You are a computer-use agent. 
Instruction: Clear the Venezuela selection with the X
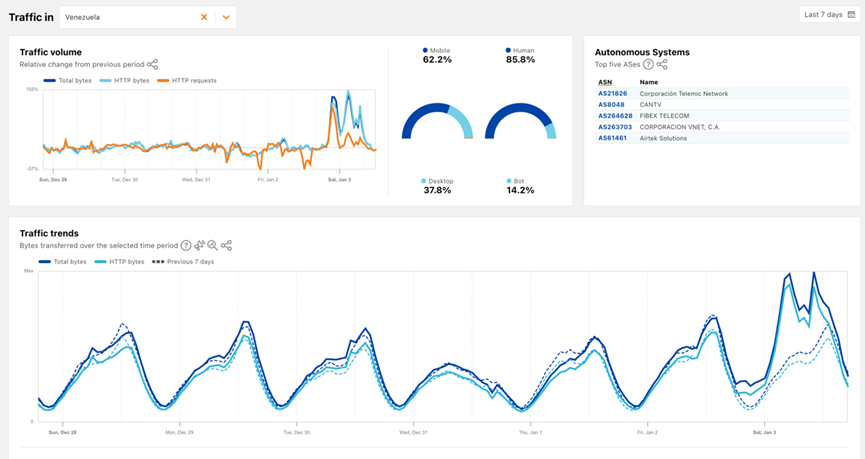tap(204, 17)
